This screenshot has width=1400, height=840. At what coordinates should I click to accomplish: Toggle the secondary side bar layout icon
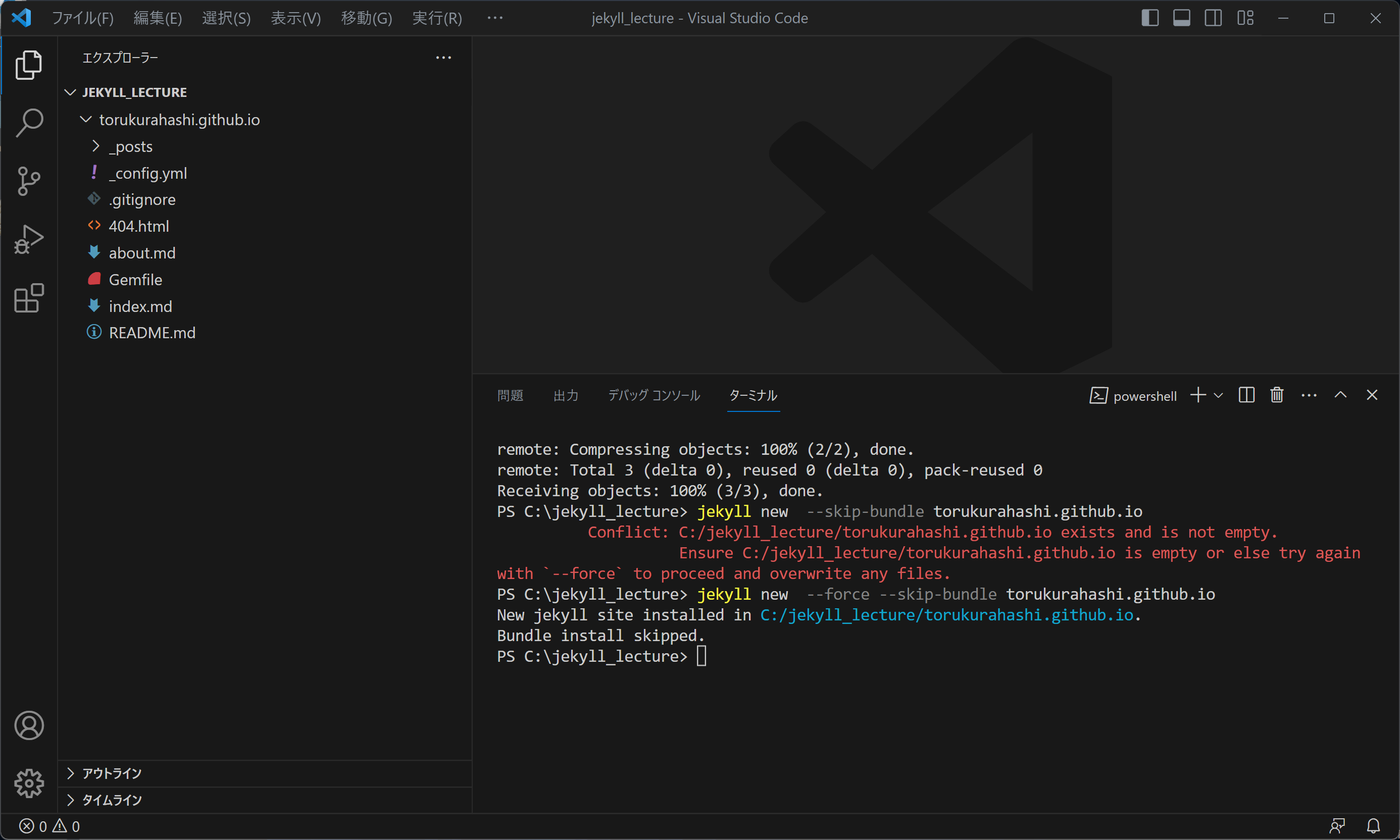click(x=1213, y=18)
